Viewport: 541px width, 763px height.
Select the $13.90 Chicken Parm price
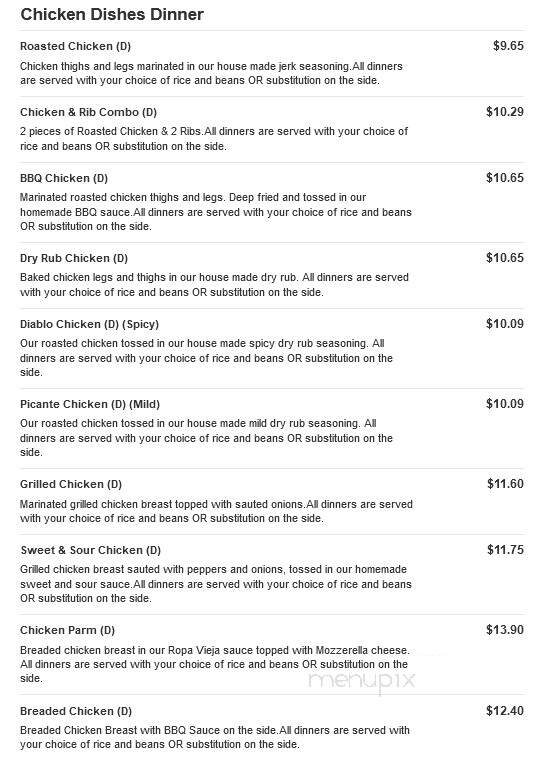click(505, 630)
